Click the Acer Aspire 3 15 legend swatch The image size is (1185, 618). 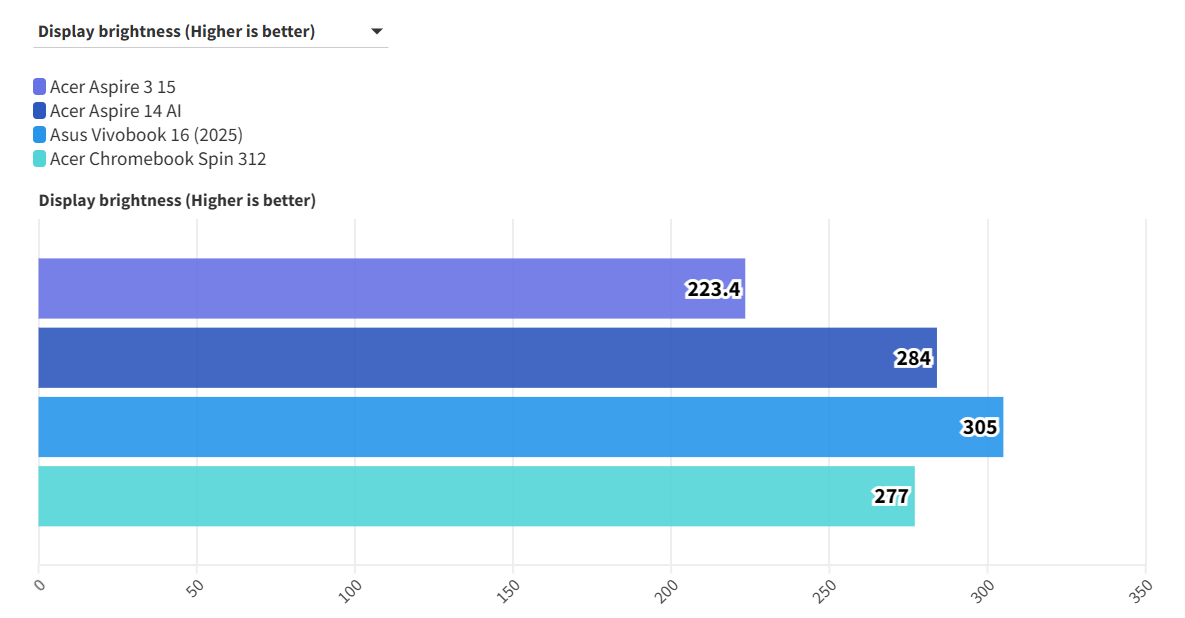tap(40, 87)
